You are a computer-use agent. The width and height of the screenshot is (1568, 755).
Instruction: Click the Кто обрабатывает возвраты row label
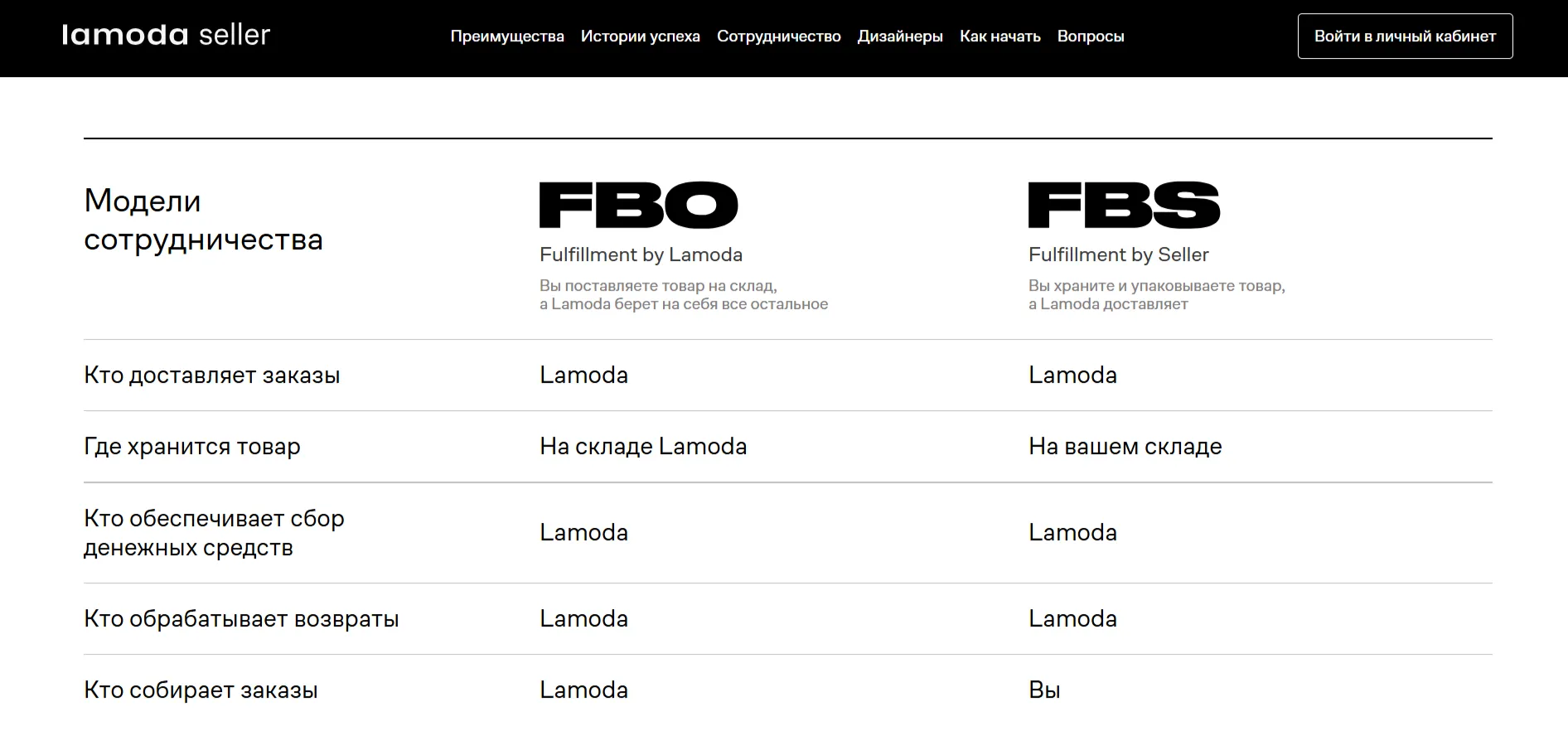point(241,619)
